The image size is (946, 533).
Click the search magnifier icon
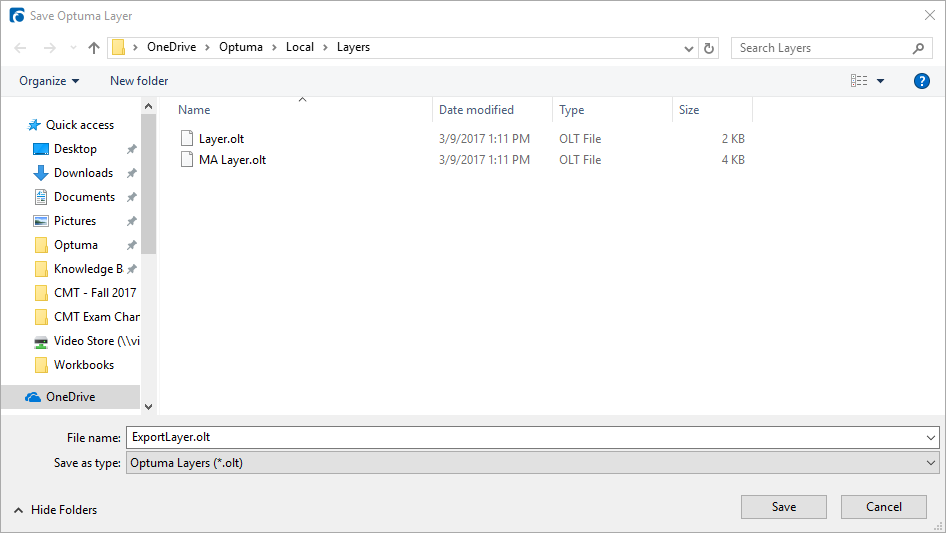pyautogui.click(x=918, y=48)
